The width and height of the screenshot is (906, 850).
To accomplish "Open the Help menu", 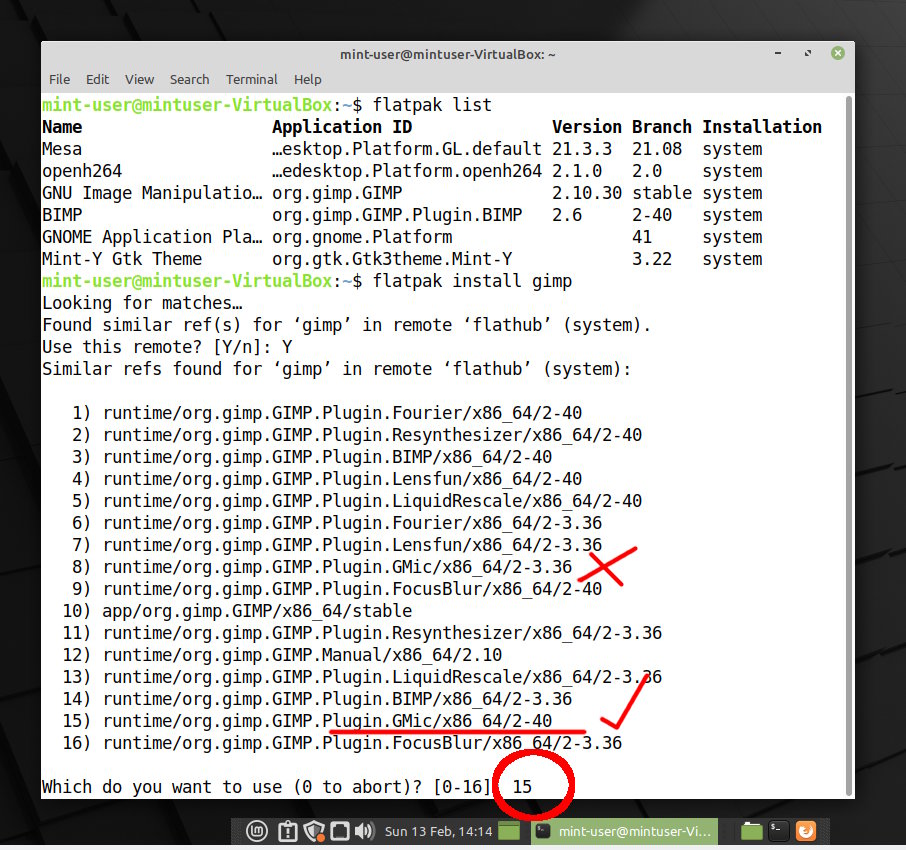I will coord(307,79).
